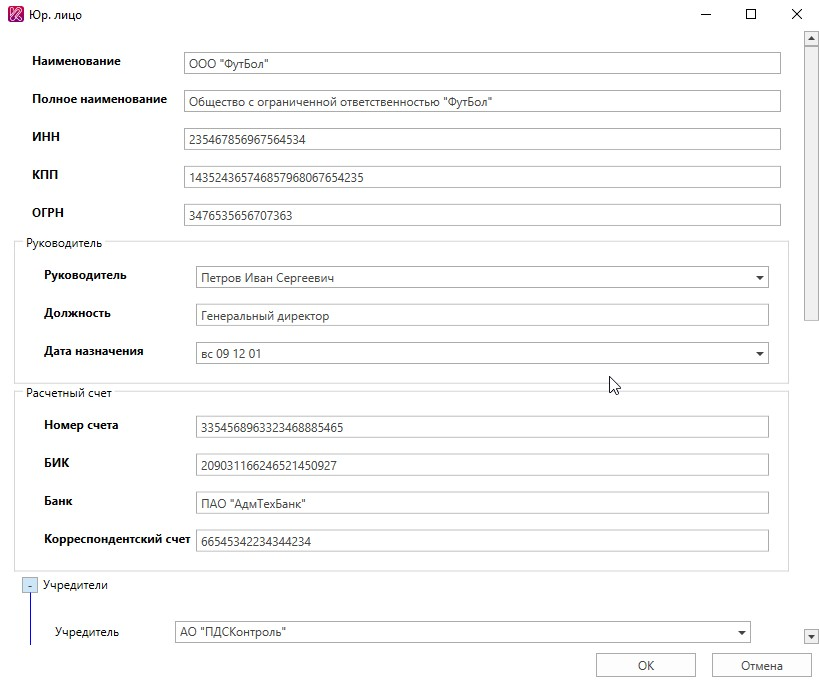The width and height of the screenshot is (819, 684).
Task: Open the Руководитель dropdown list
Action: pos(759,278)
